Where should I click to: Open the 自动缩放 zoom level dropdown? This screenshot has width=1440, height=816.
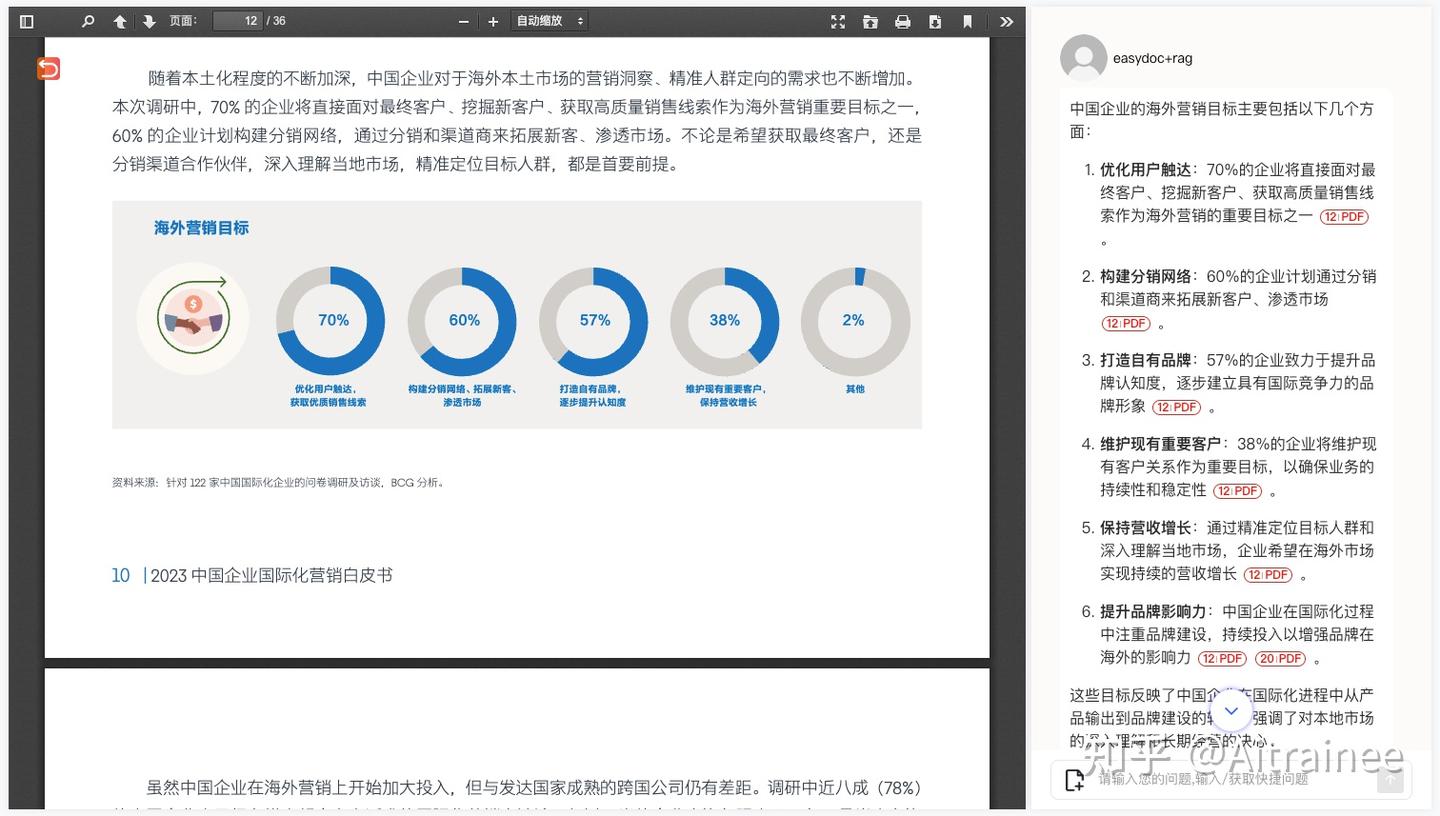click(548, 20)
